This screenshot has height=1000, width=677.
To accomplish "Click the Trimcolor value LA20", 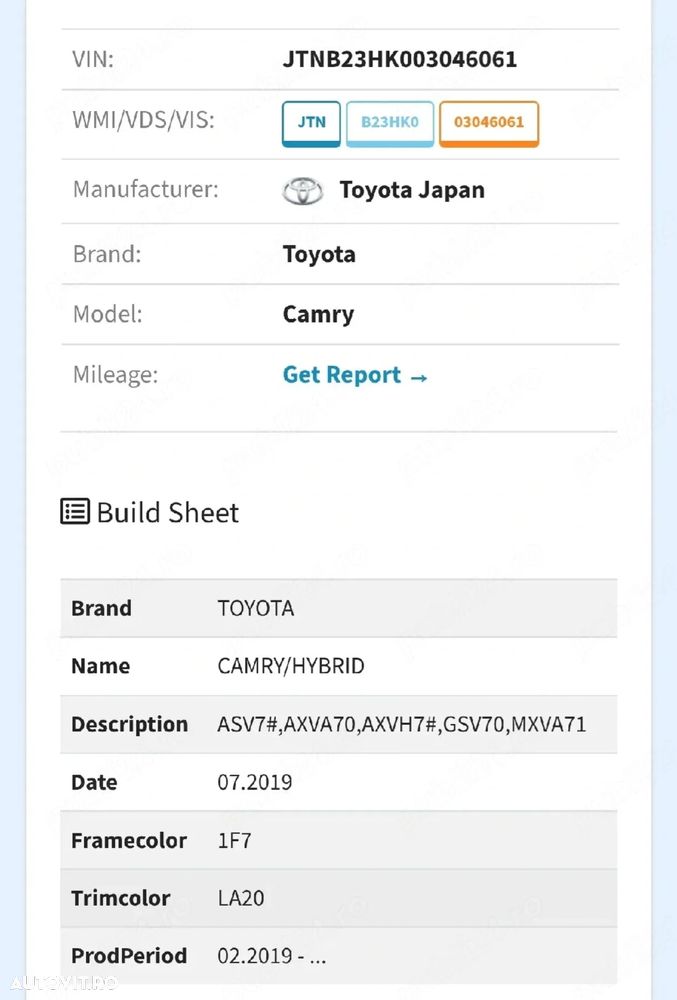I will (240, 898).
